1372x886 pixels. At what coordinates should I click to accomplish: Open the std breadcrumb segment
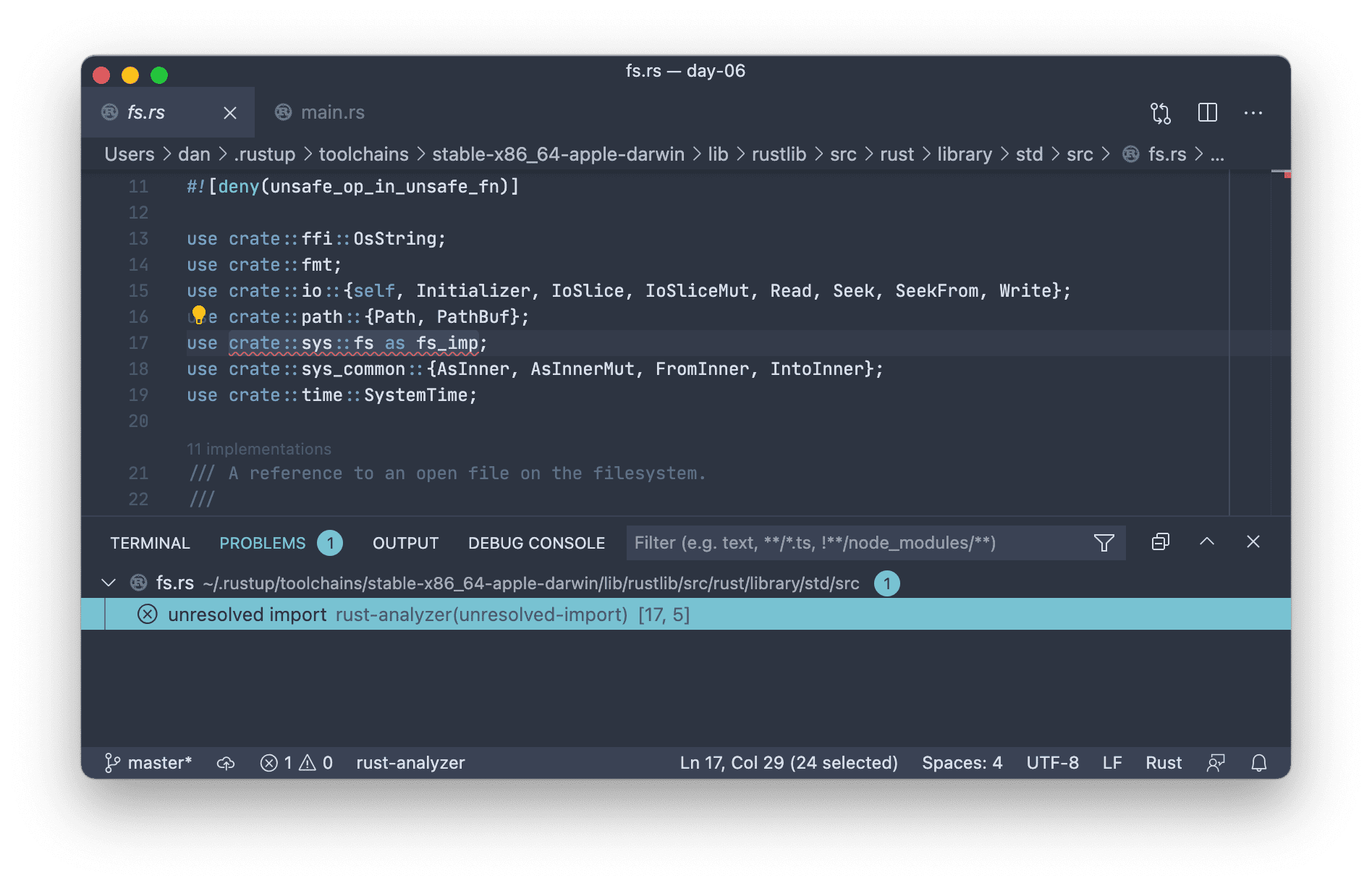pyautogui.click(x=1029, y=154)
